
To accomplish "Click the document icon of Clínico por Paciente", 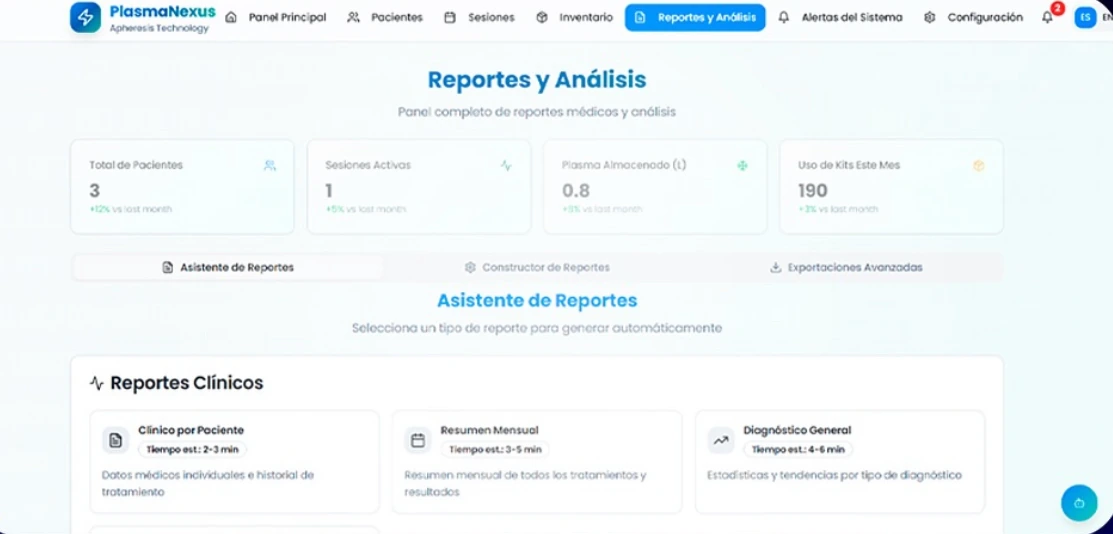I will (x=116, y=440).
